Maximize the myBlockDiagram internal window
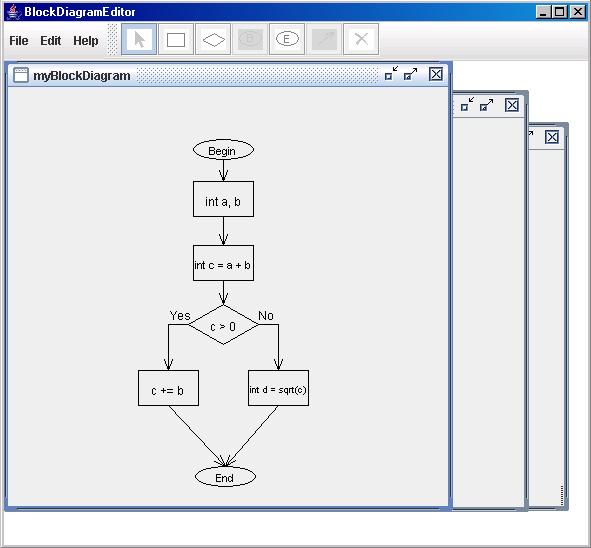The height and width of the screenshot is (548, 591). point(410,73)
